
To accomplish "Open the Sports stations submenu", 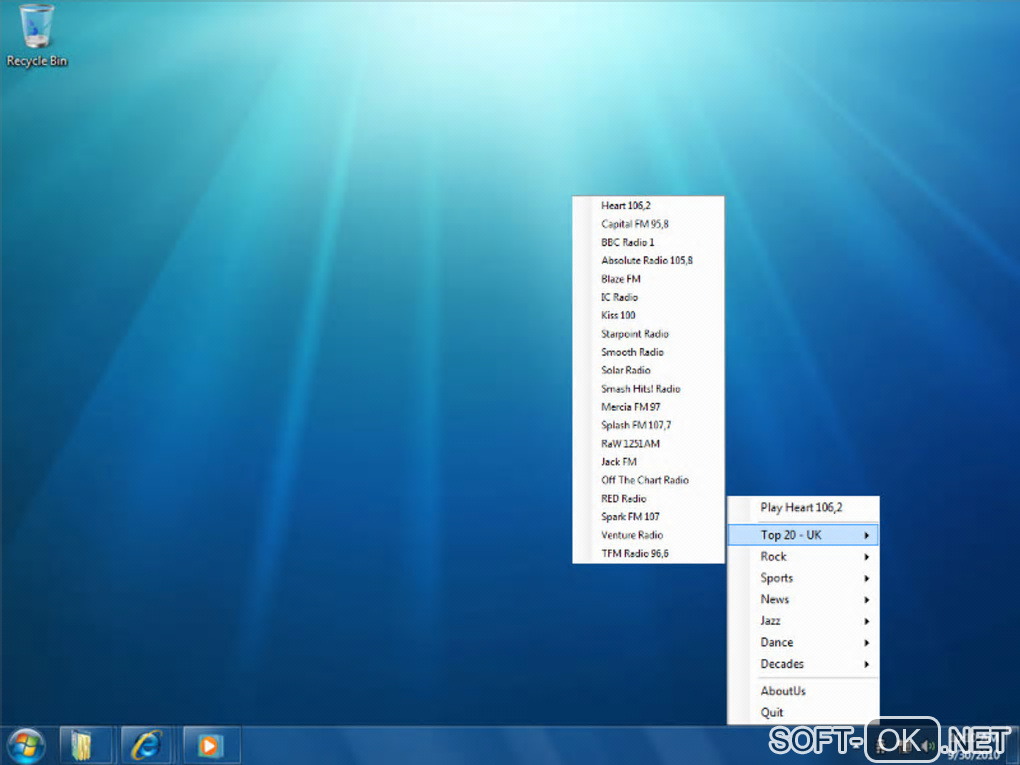I will [803, 578].
